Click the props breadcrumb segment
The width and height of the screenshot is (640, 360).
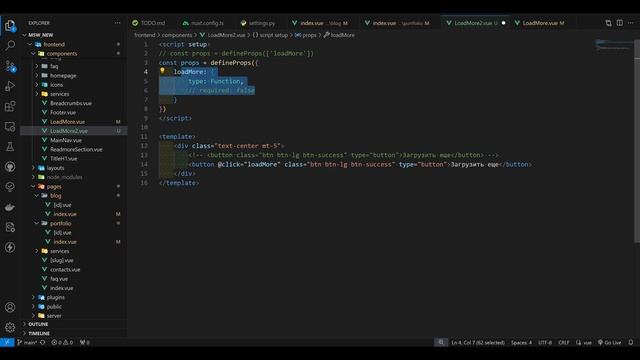306,35
